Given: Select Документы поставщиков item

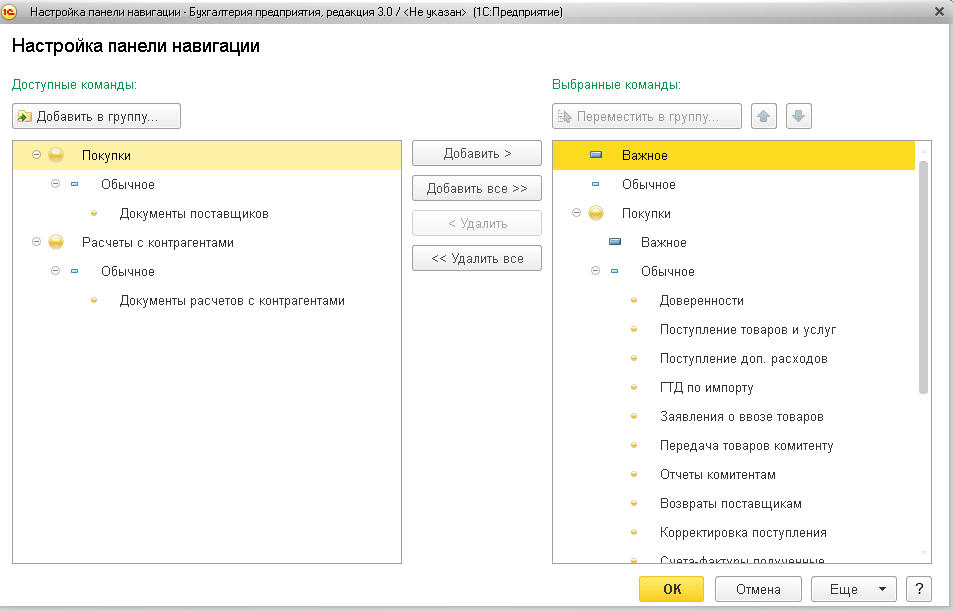Looking at the screenshot, I should click(x=194, y=213).
